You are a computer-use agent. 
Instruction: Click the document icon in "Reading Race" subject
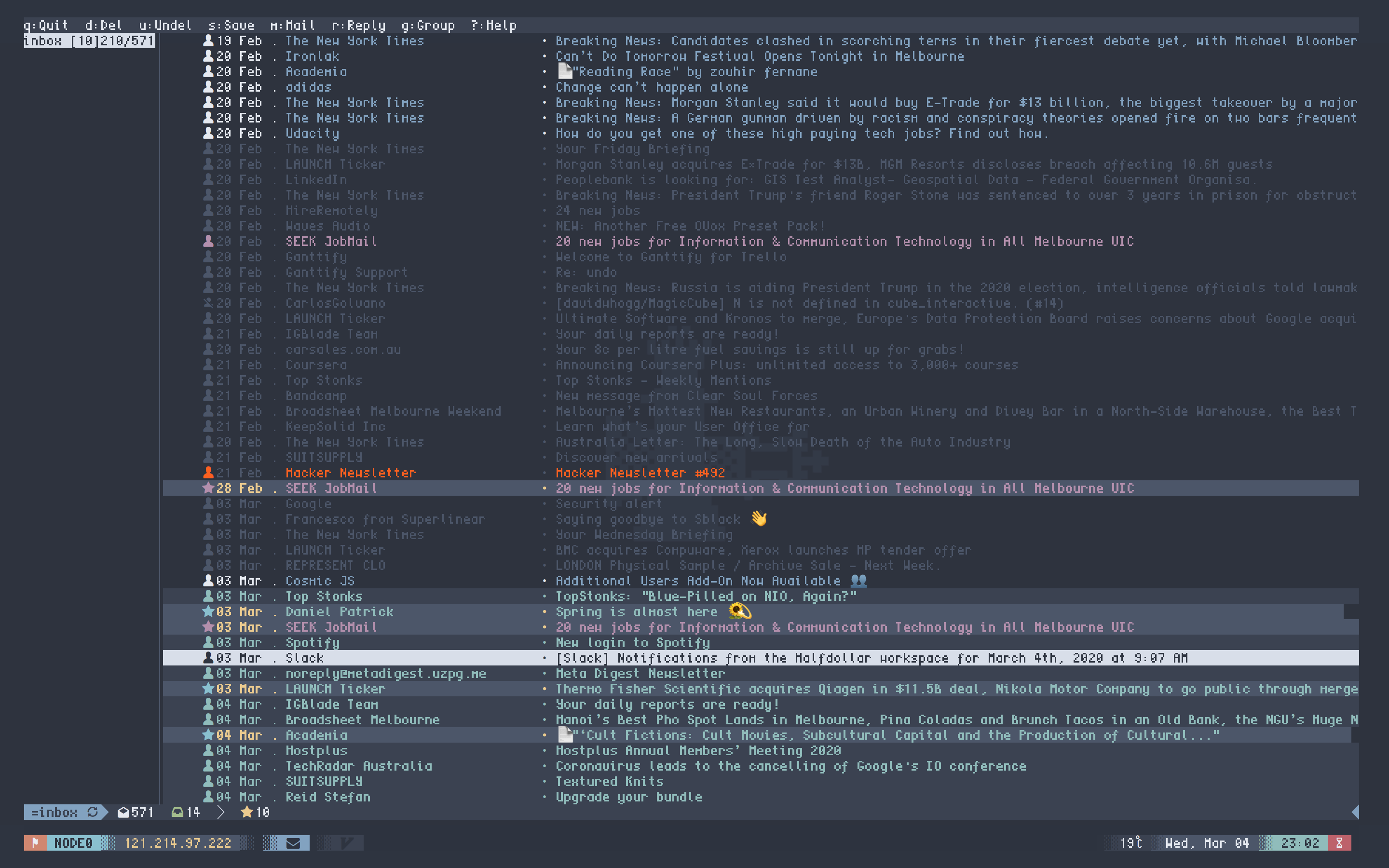[x=565, y=71]
